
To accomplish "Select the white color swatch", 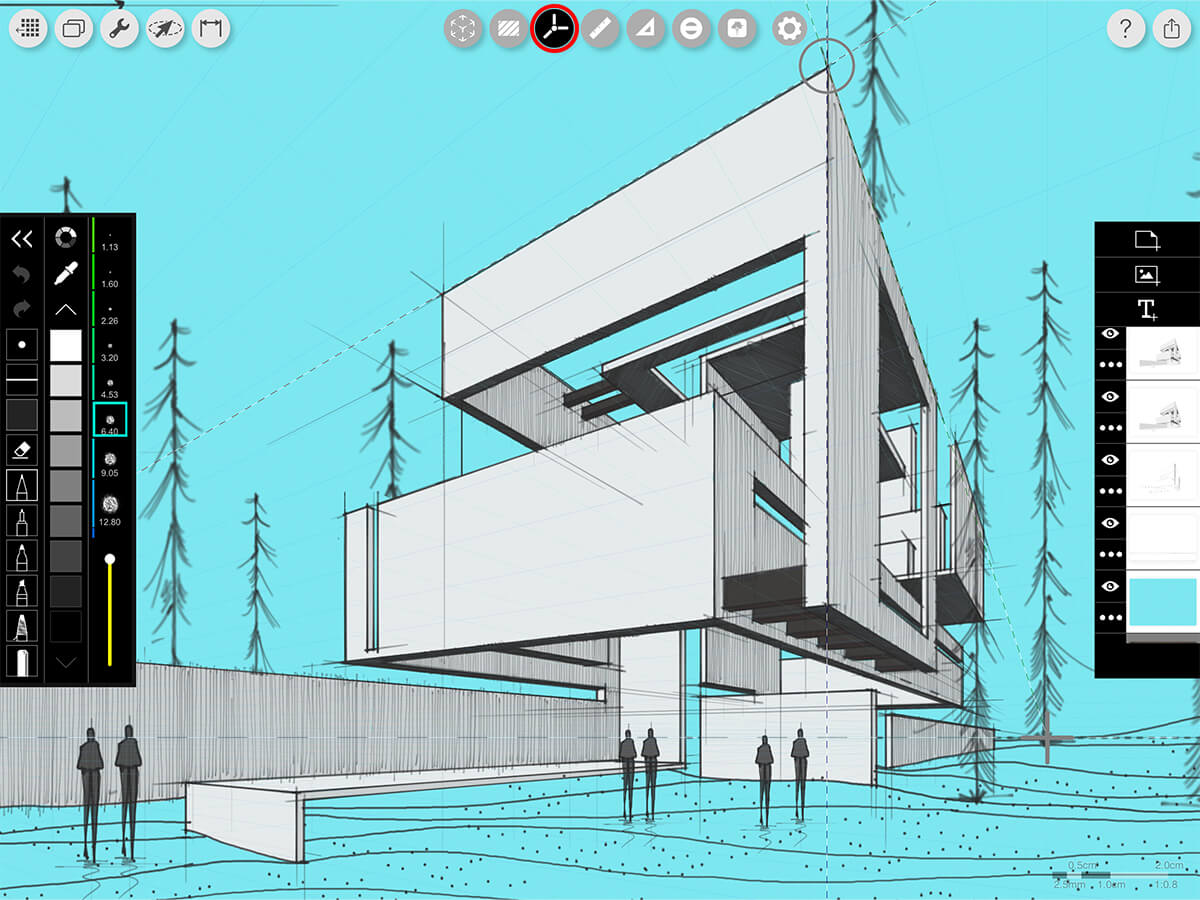I will click(66, 346).
